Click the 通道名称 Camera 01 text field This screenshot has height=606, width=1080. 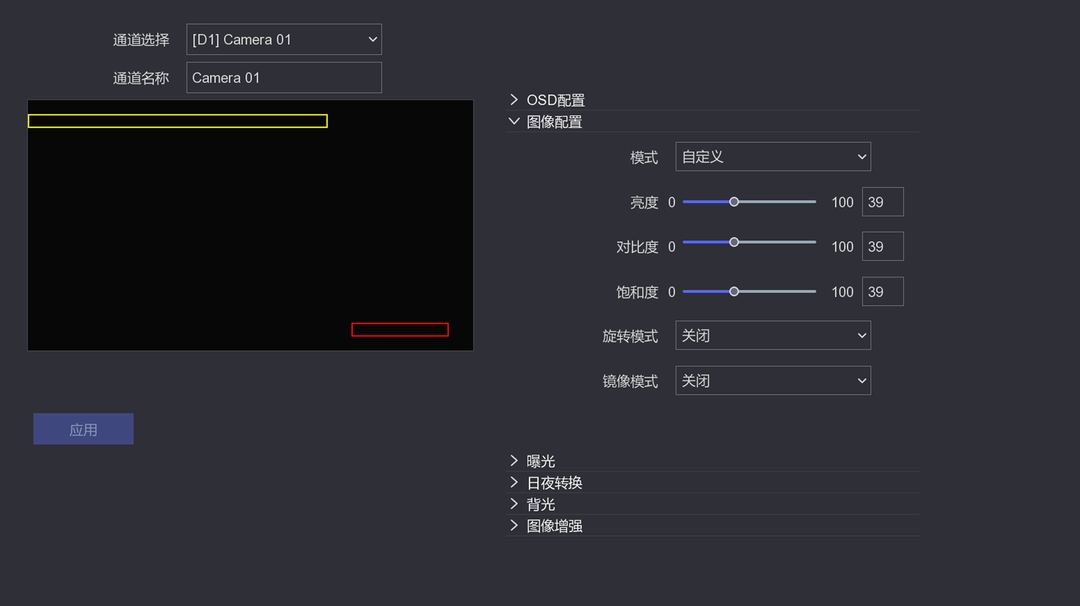click(284, 78)
